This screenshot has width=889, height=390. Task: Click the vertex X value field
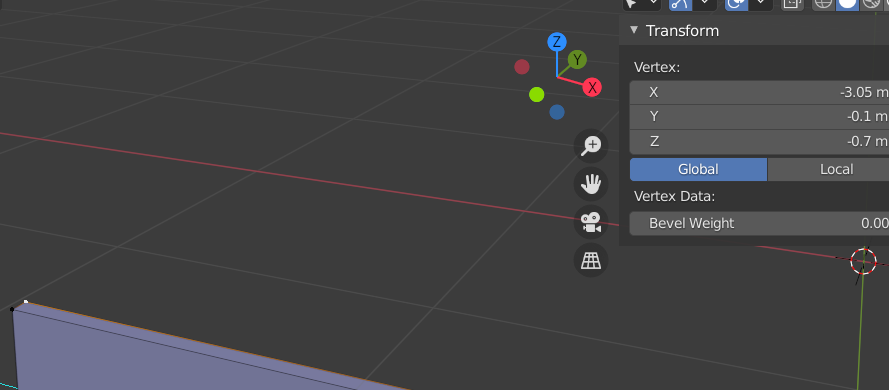tap(759, 92)
